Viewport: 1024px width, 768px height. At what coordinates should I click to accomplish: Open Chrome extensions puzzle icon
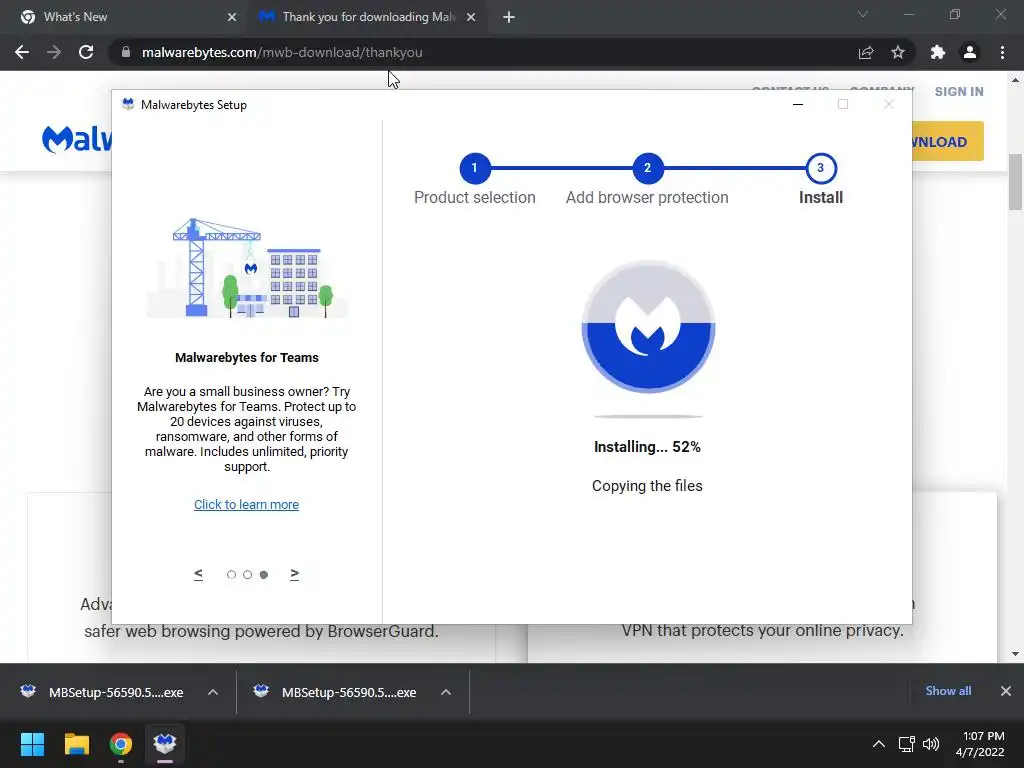click(938, 52)
